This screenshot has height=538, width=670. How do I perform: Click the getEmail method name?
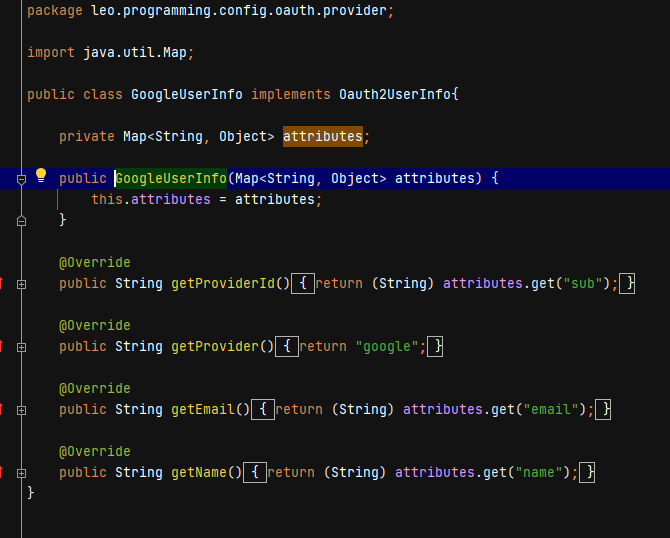coord(203,409)
